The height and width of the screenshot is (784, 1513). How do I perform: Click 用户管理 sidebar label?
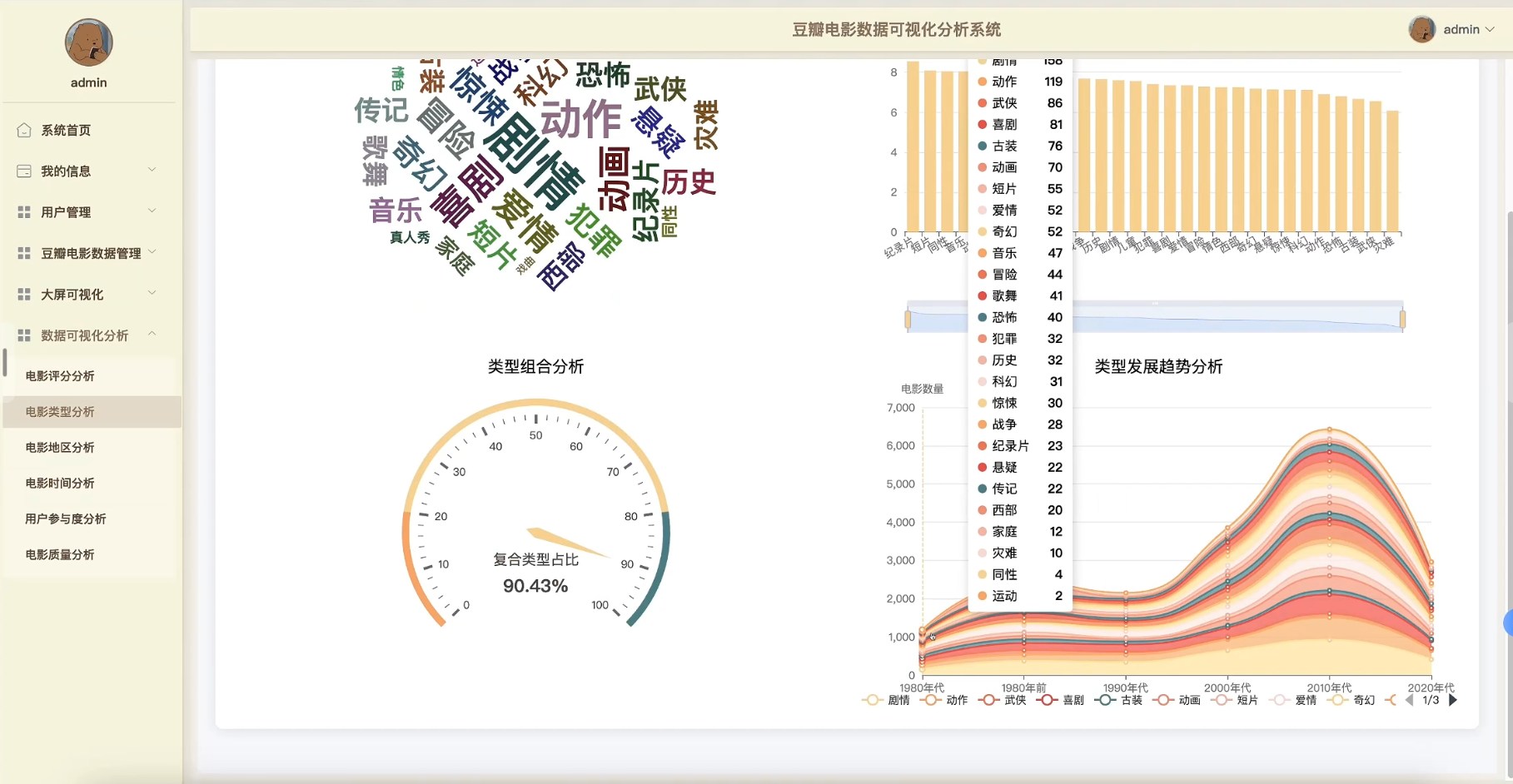pos(66,212)
